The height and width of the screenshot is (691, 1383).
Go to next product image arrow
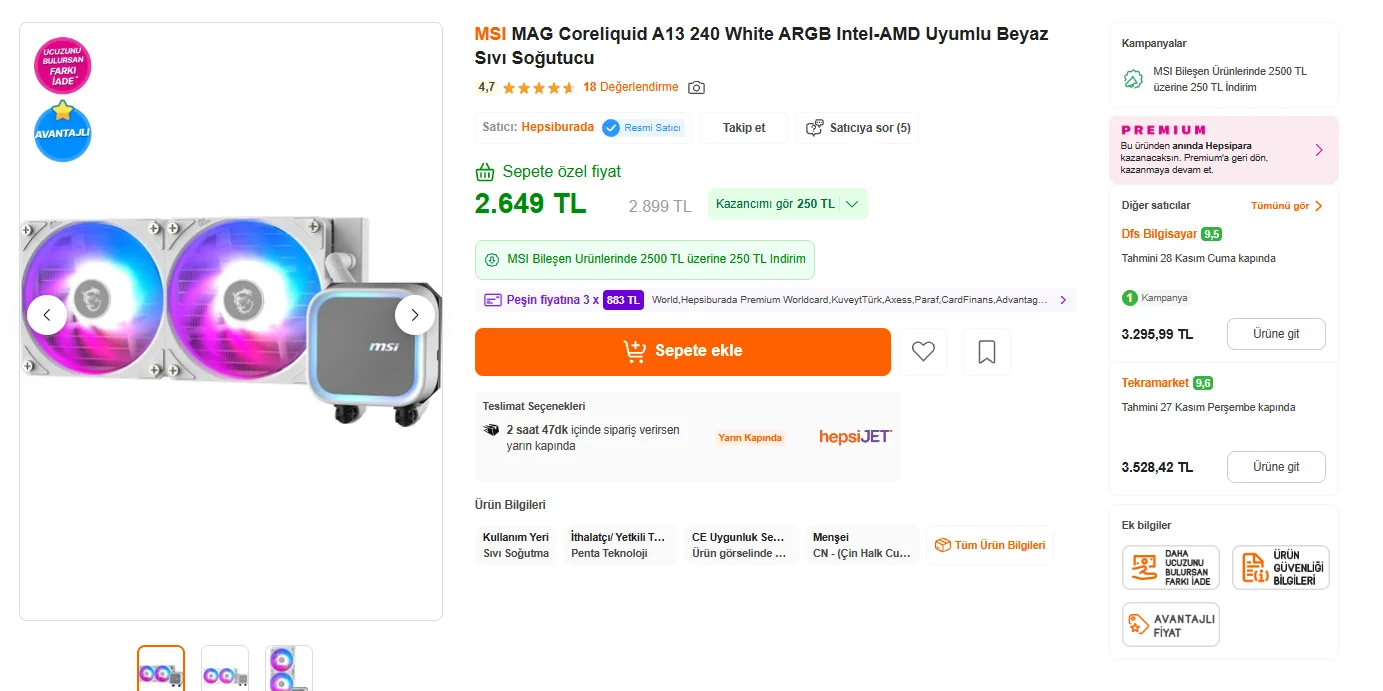point(415,315)
